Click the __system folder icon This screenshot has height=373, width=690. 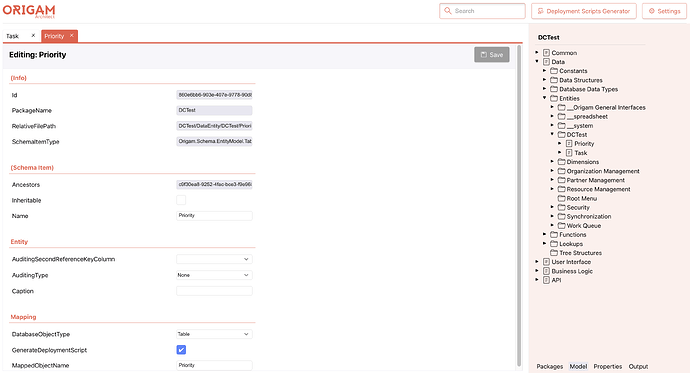pos(562,126)
